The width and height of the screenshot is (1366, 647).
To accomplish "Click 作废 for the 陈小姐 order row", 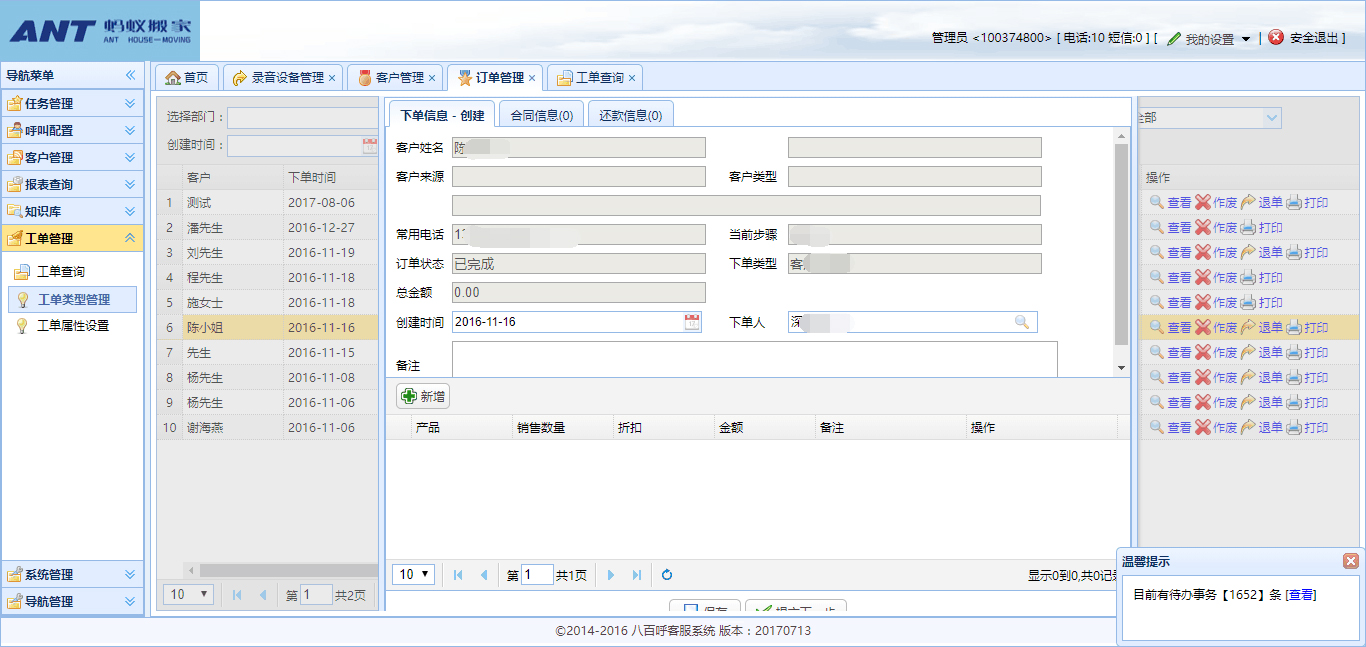I will (1215, 328).
